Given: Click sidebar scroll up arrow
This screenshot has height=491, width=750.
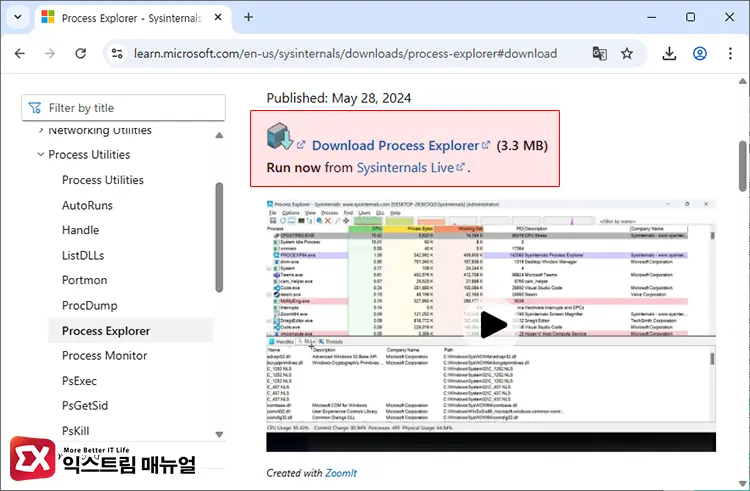Looking at the screenshot, I should tap(219, 135).
